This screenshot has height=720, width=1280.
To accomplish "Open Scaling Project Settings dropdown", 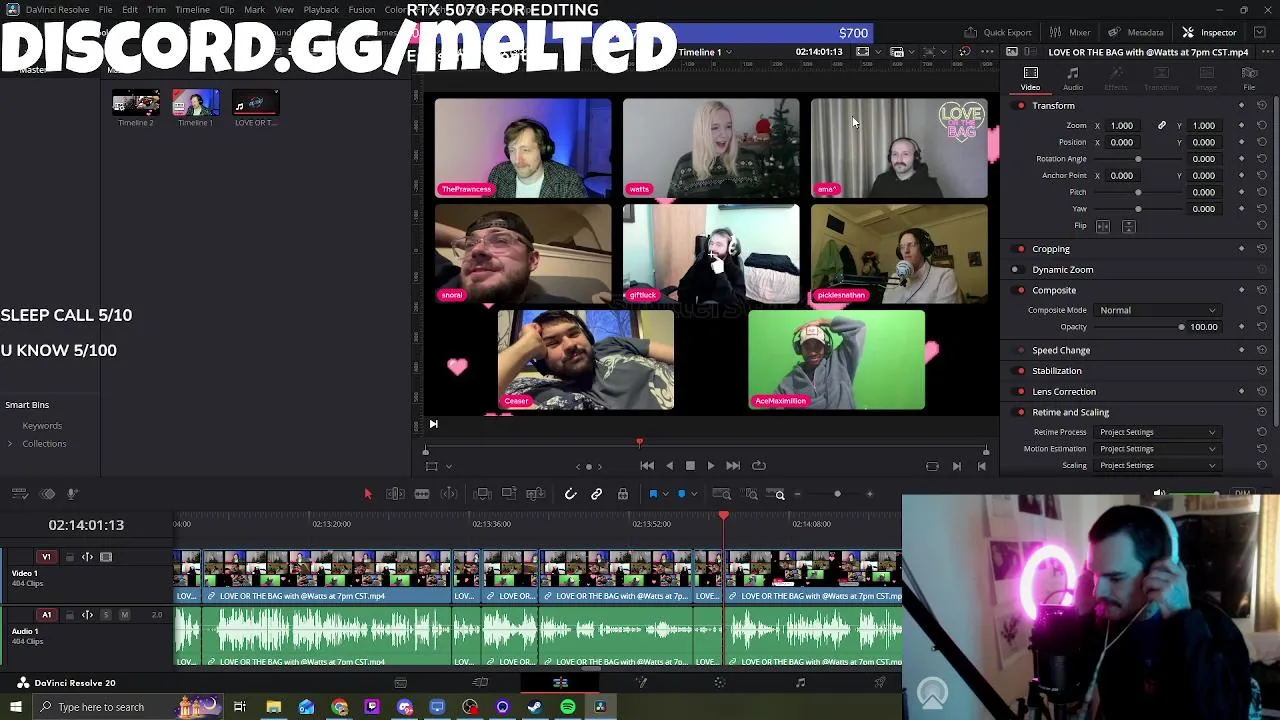I will point(1157,466).
